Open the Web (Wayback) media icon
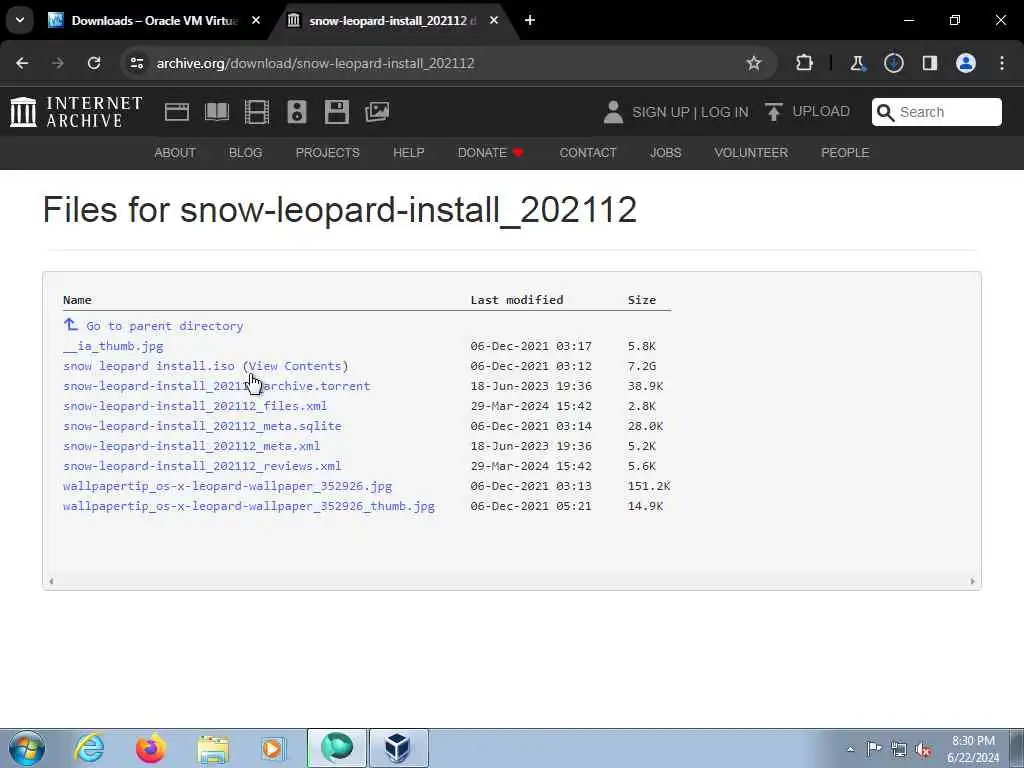This screenshot has height=768, width=1024. pos(177,112)
